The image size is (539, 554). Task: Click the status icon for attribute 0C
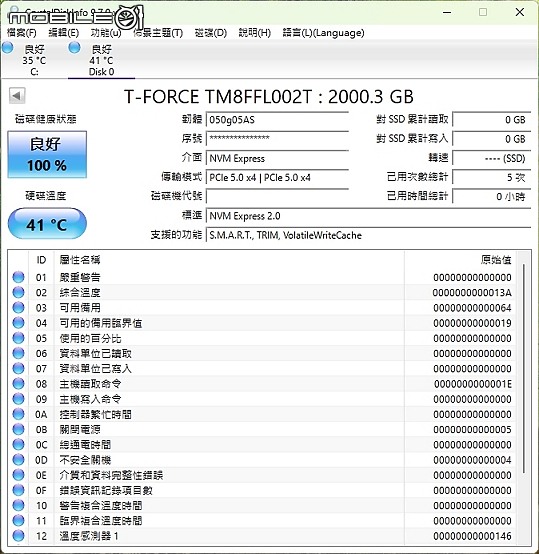pyautogui.click(x=18, y=444)
